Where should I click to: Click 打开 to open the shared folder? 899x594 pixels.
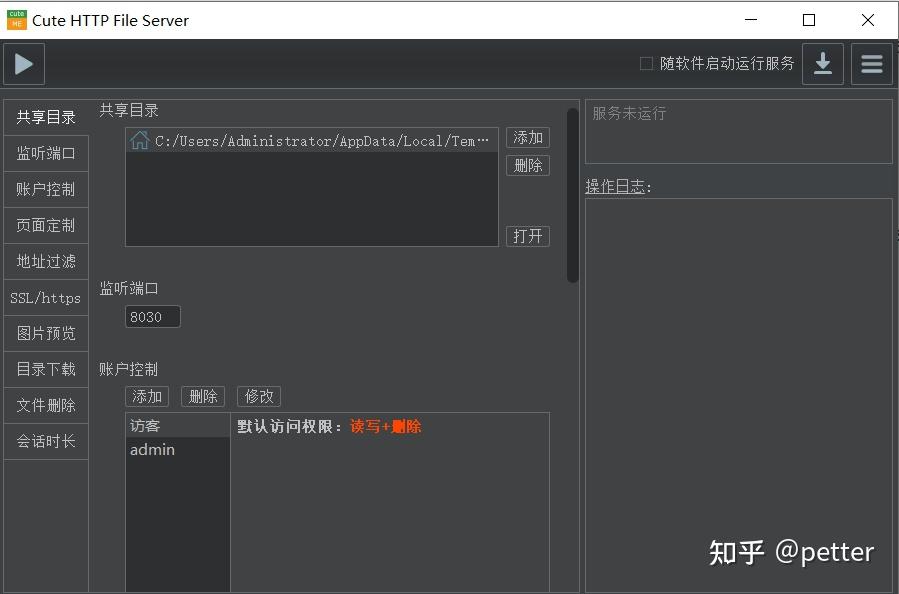click(528, 236)
